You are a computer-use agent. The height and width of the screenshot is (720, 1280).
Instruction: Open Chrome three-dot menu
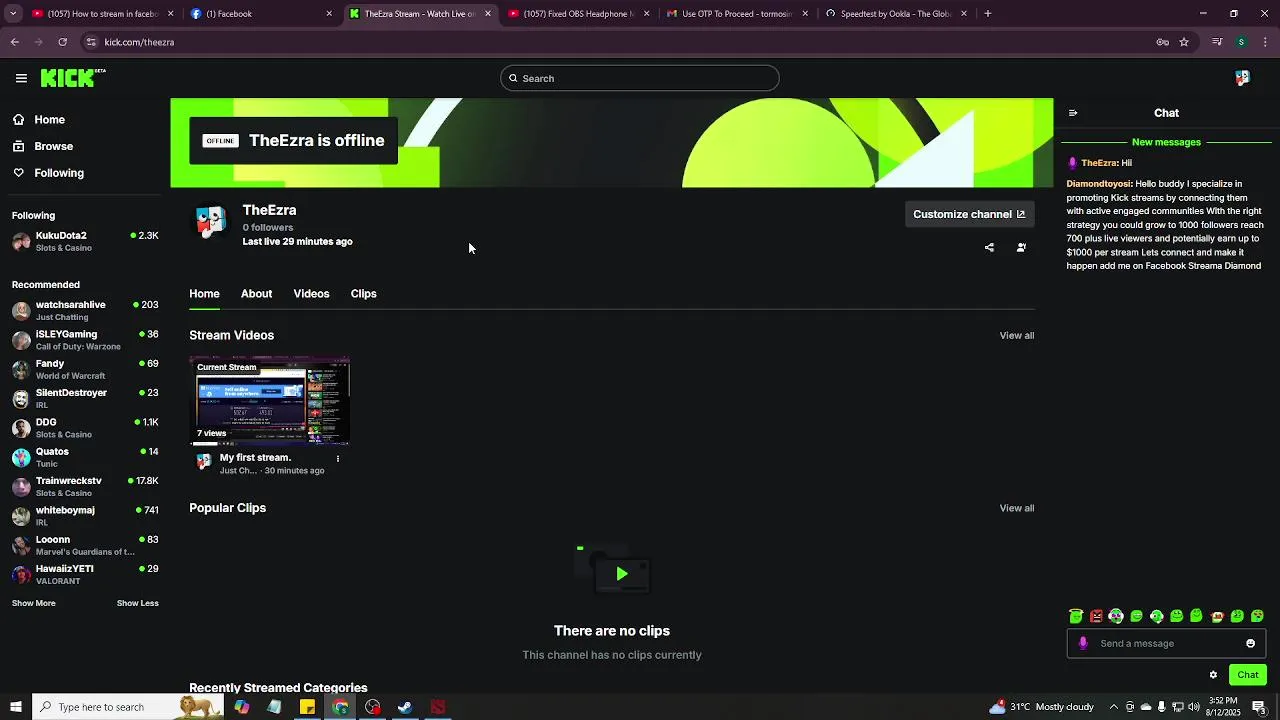pos(1266,42)
